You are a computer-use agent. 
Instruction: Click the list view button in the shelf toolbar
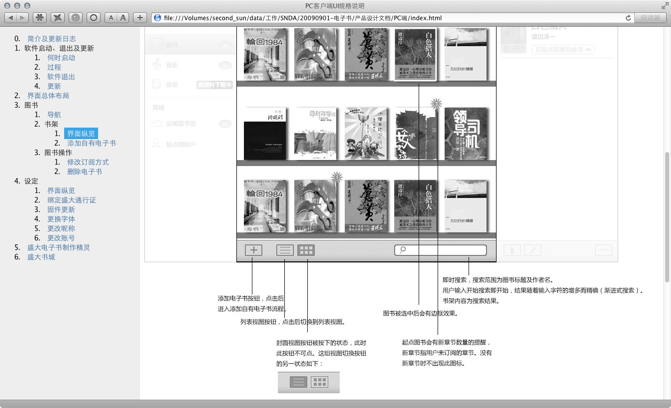(x=285, y=250)
